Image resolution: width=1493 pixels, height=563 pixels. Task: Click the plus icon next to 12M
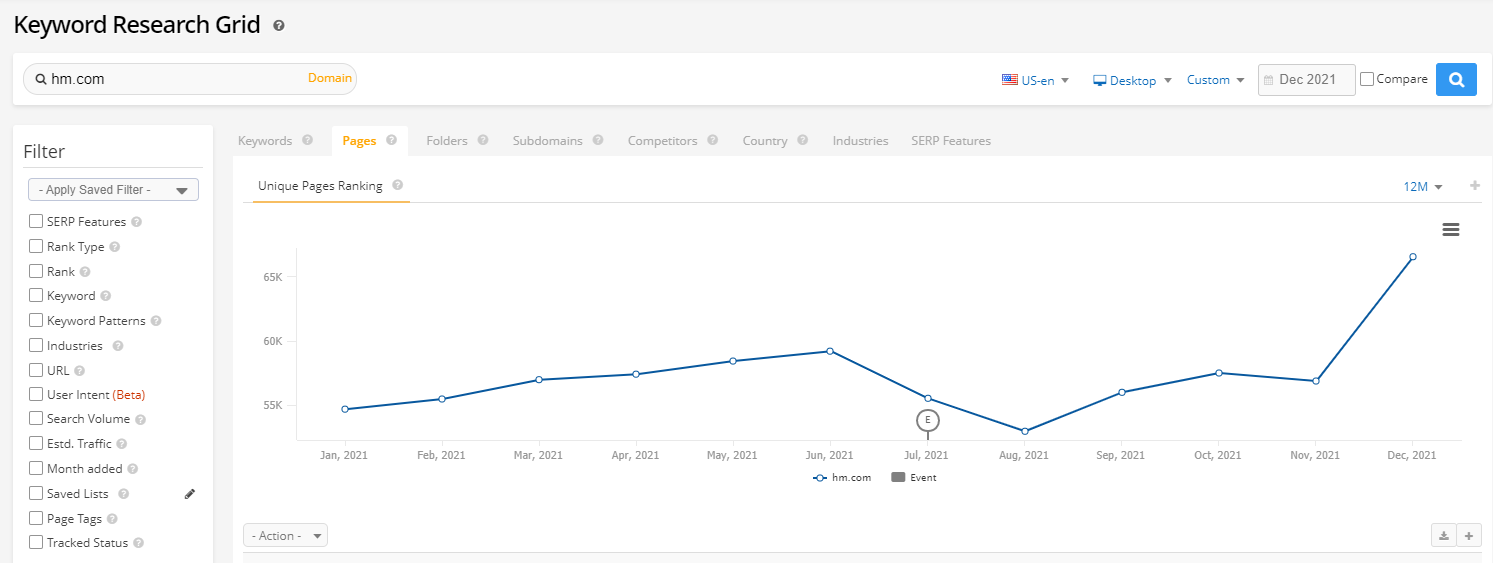click(1474, 186)
